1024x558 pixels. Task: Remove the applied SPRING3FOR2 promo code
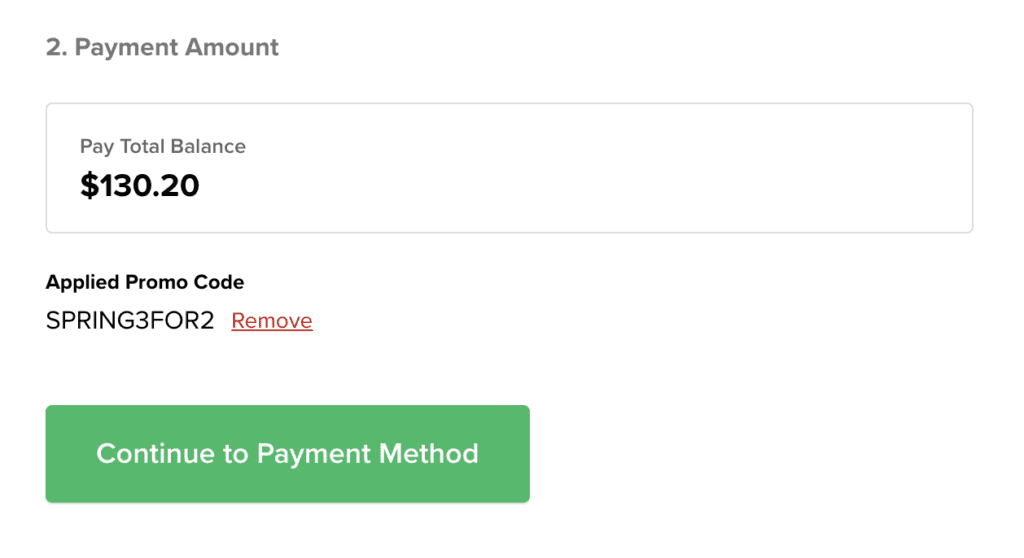tap(272, 321)
